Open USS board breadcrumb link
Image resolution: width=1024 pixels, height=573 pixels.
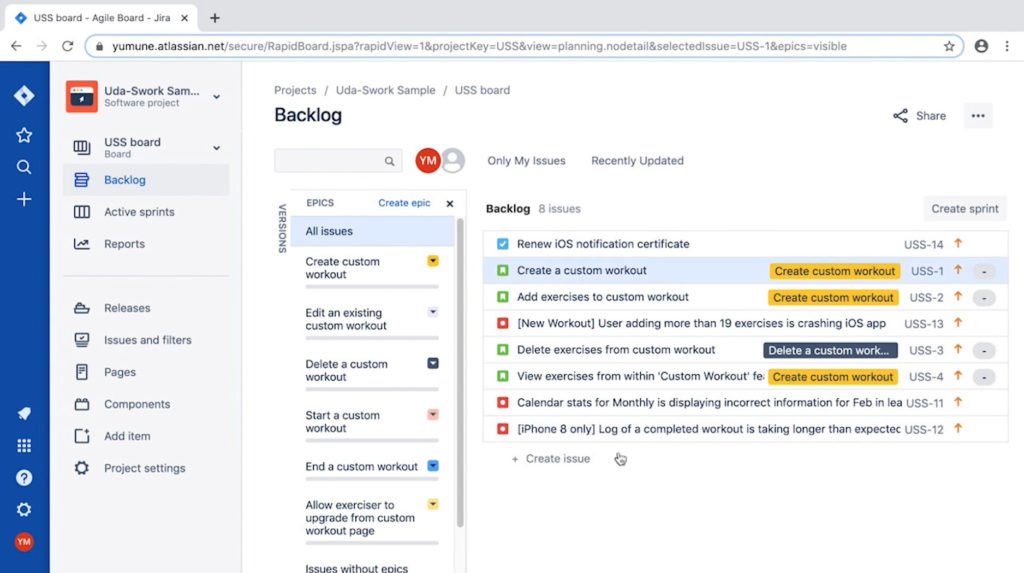(482, 90)
